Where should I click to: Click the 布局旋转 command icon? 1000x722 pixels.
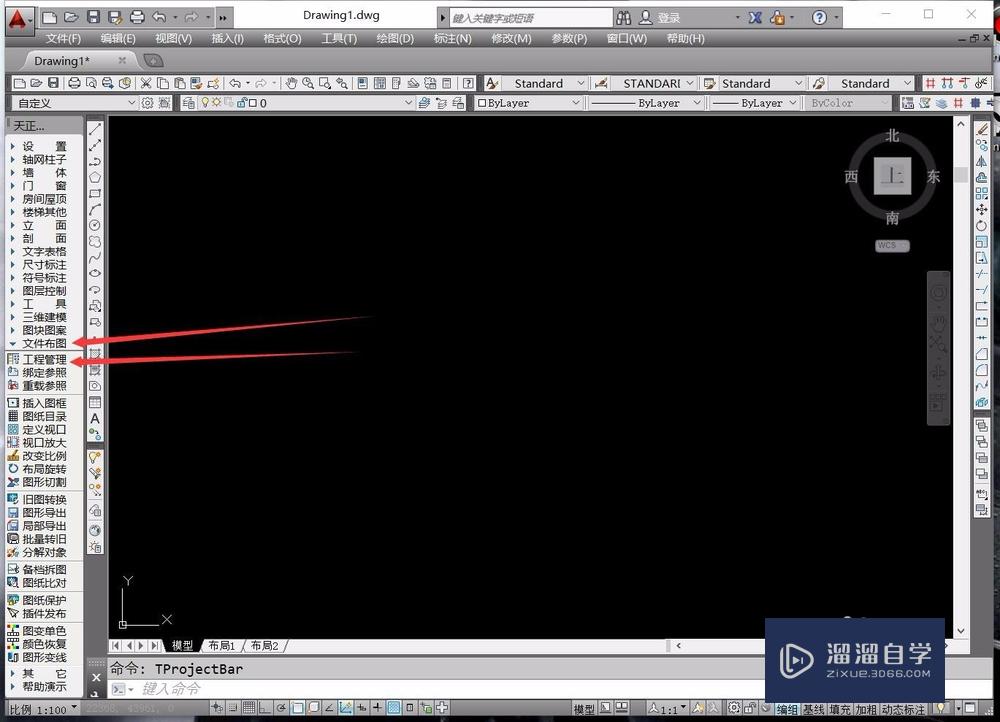tap(13, 469)
